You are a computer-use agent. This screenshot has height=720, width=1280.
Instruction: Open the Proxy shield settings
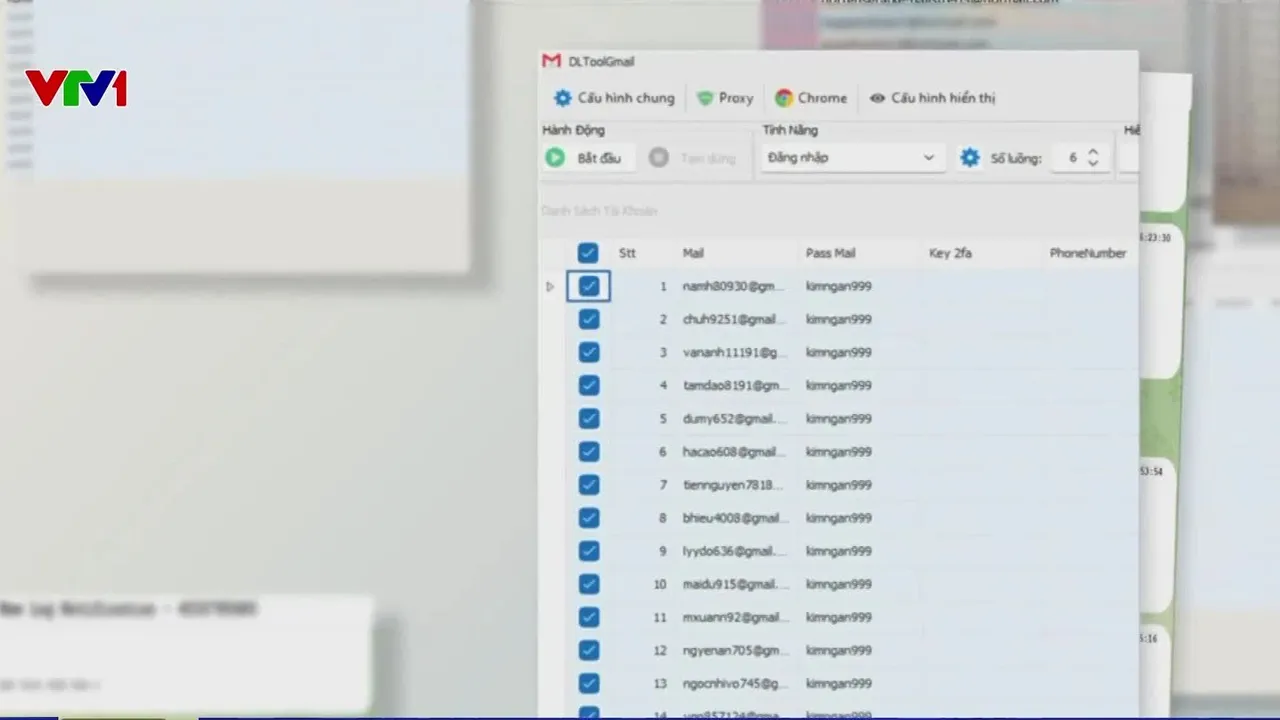point(705,98)
